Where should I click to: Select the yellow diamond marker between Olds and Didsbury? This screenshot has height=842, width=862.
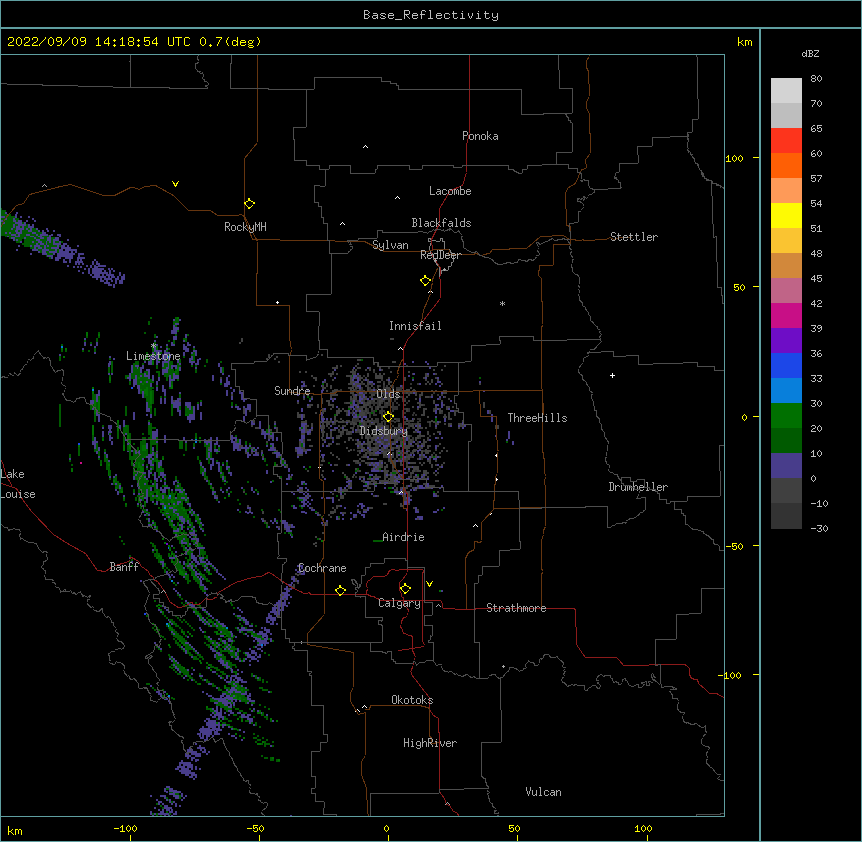pos(388,416)
